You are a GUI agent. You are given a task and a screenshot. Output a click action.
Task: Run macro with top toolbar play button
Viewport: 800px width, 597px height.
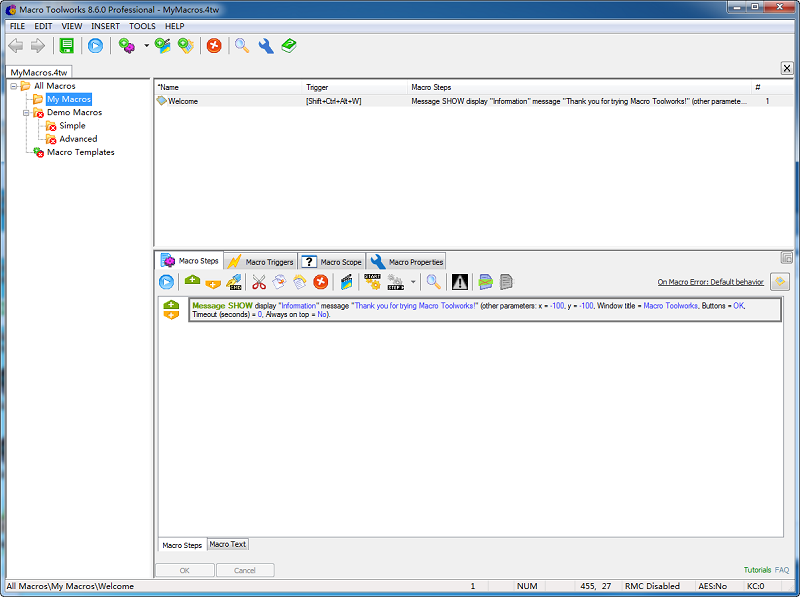click(95, 45)
